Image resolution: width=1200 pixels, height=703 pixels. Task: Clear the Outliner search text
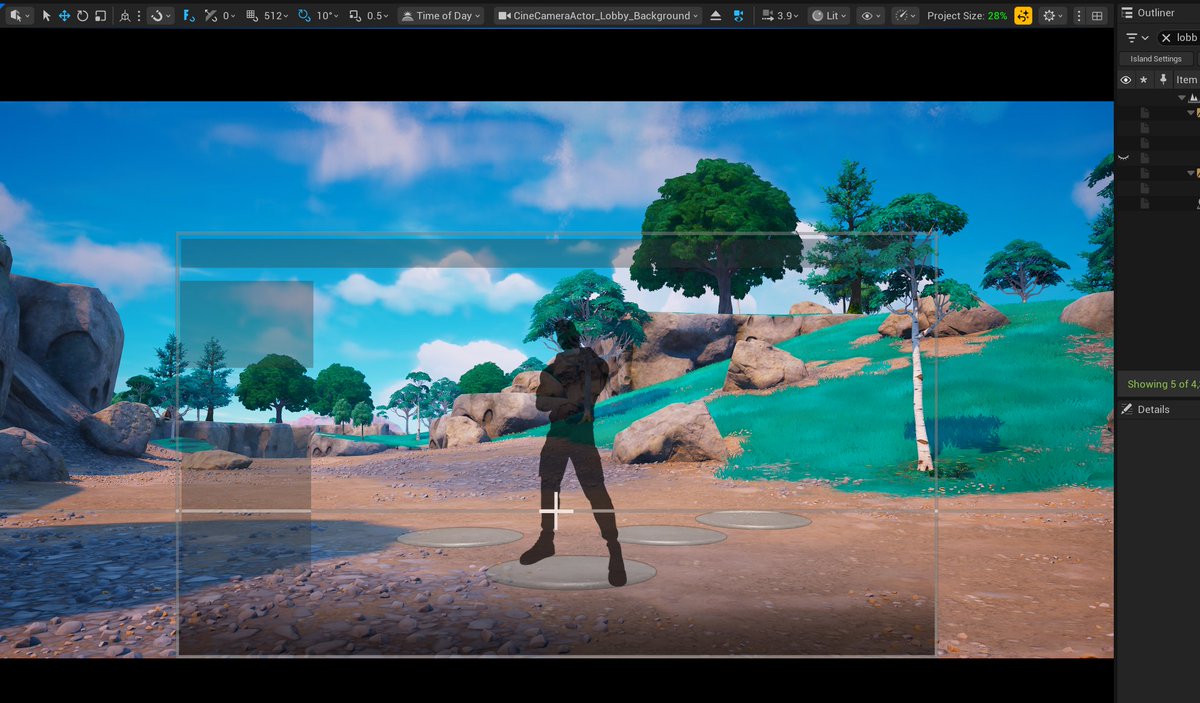click(1165, 37)
